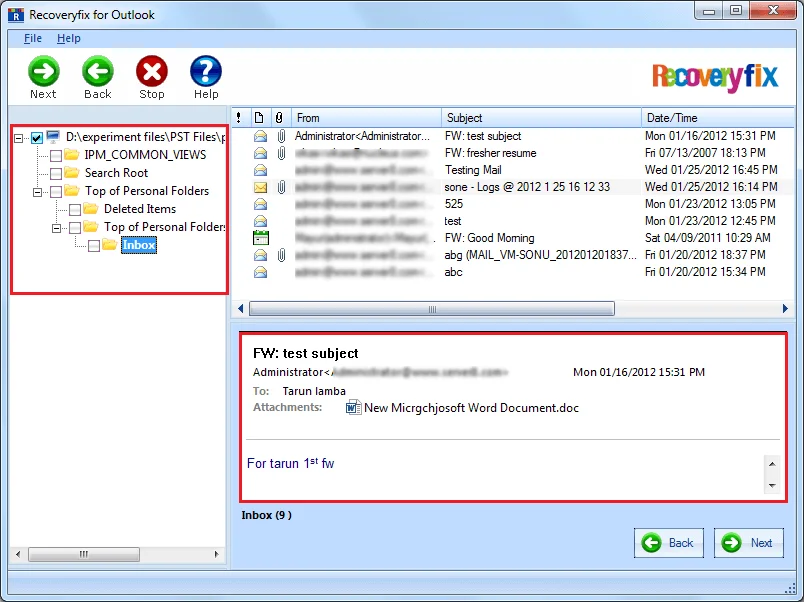Open the Word document attachment icon

[x=353, y=408]
